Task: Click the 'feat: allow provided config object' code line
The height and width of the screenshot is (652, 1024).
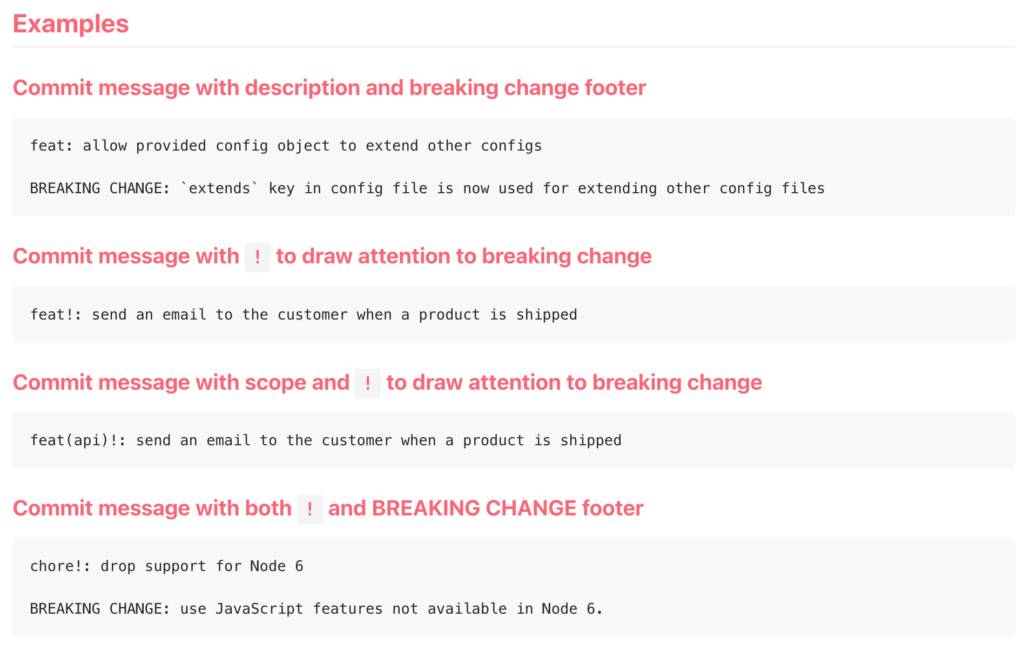Action: click(x=286, y=146)
